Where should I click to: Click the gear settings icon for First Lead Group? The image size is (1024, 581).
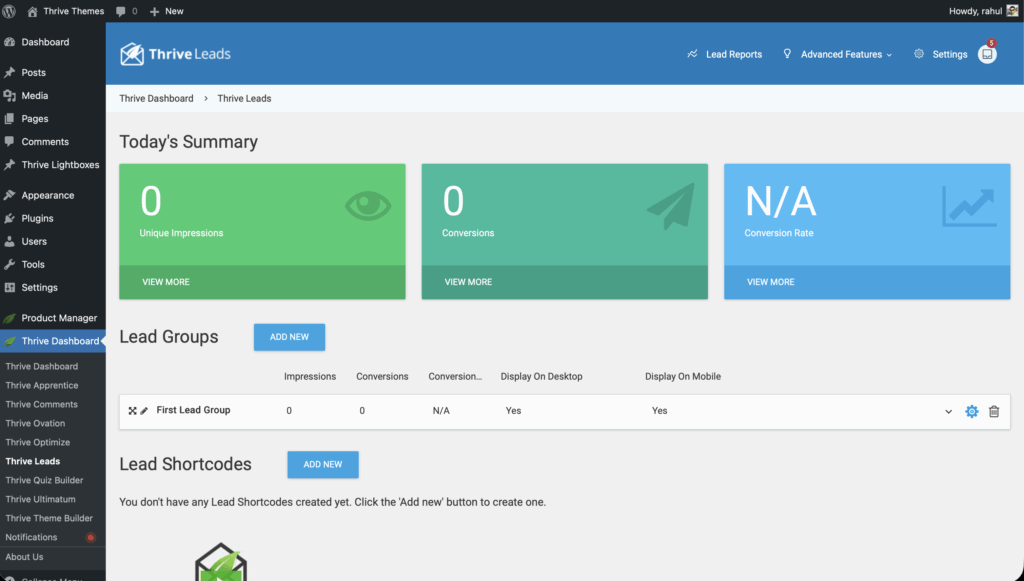coord(971,411)
